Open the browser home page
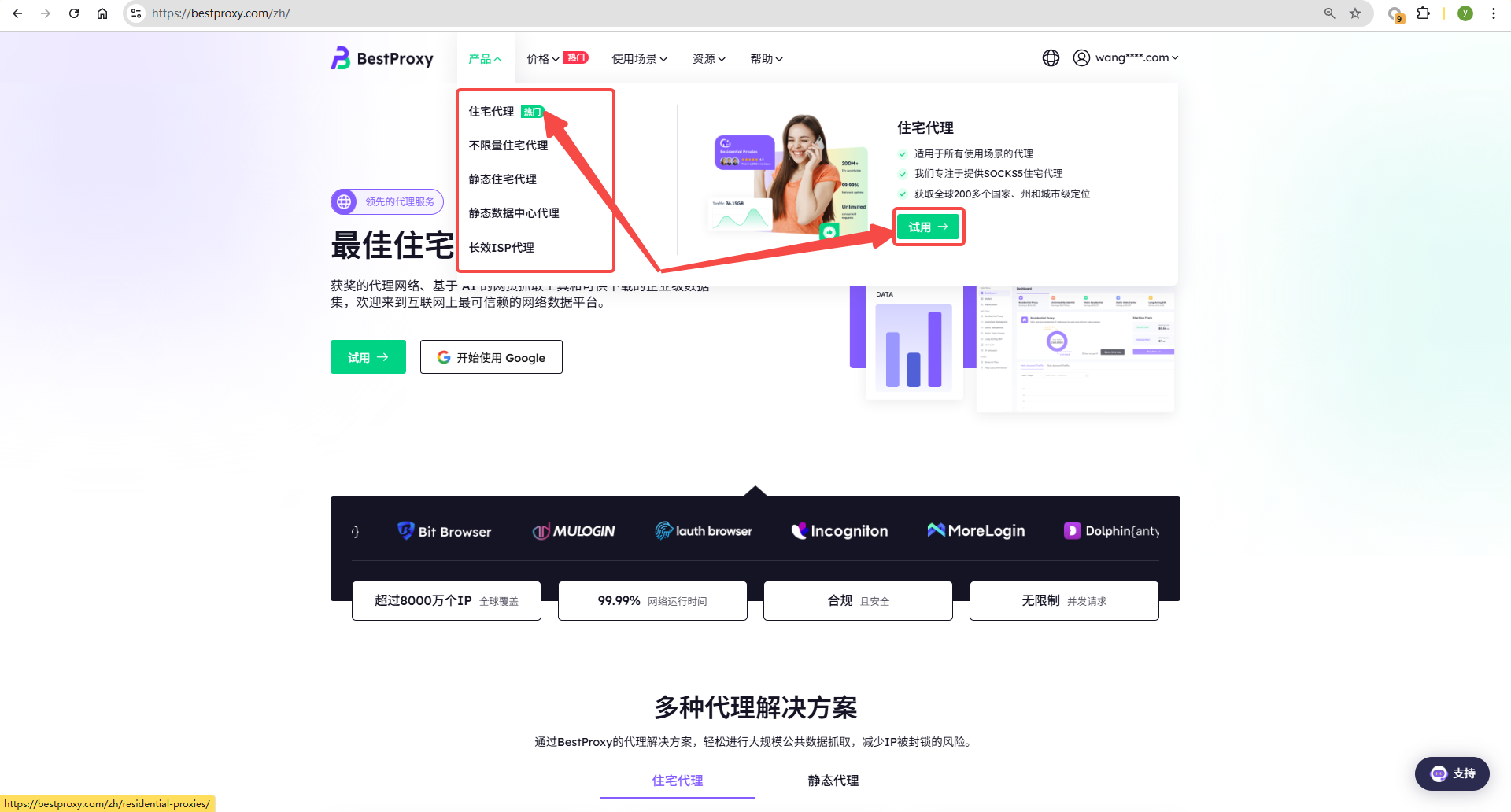The image size is (1511, 812). click(102, 13)
